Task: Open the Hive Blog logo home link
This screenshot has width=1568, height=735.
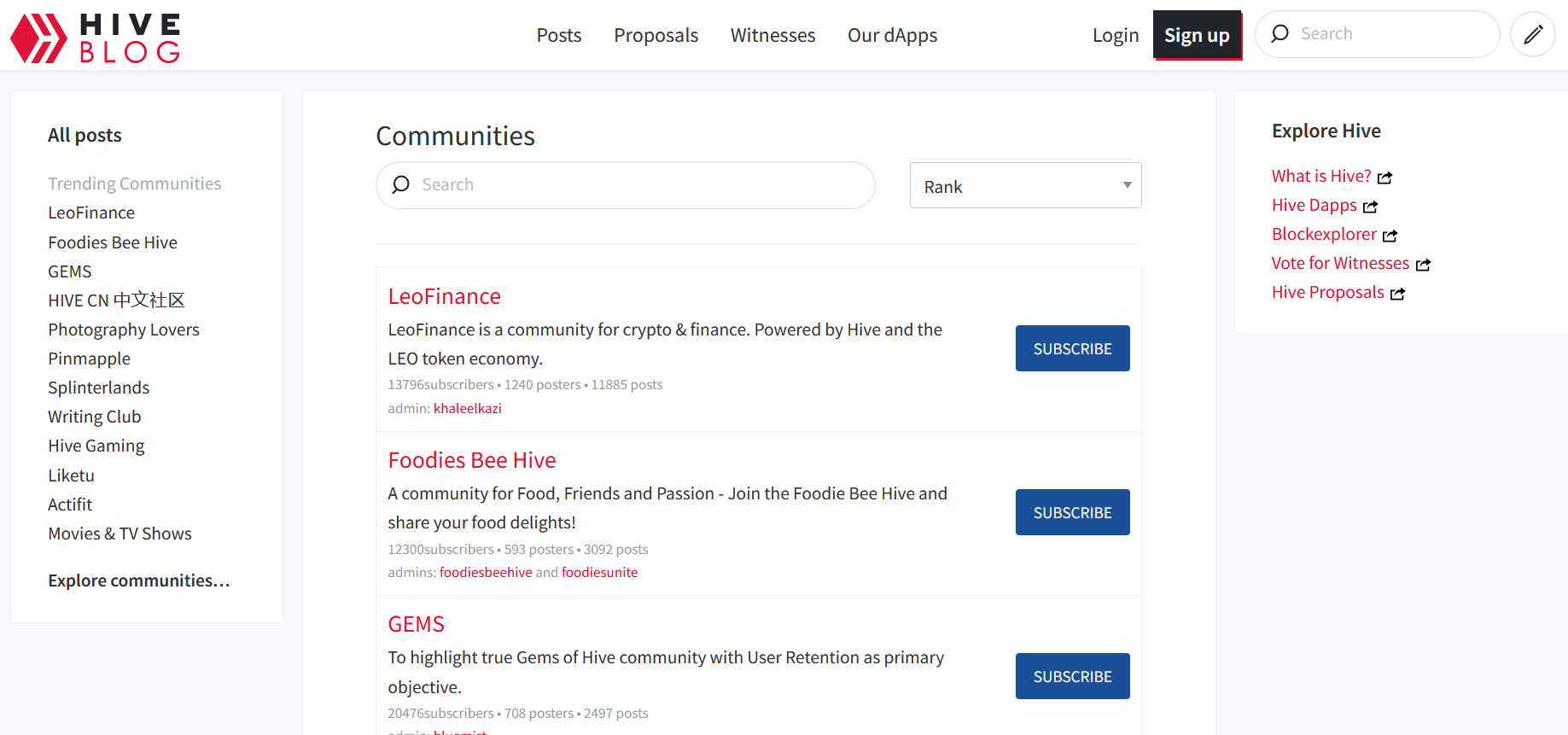Action: tap(96, 38)
